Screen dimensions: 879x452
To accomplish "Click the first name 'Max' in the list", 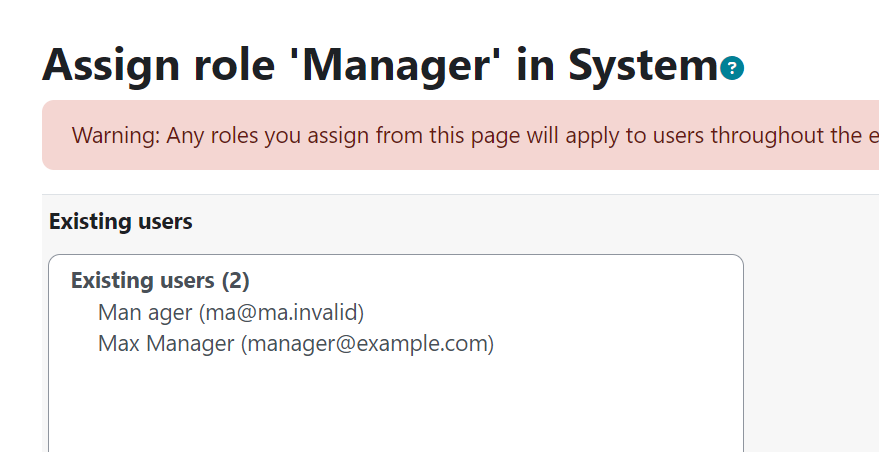I will (119, 343).
